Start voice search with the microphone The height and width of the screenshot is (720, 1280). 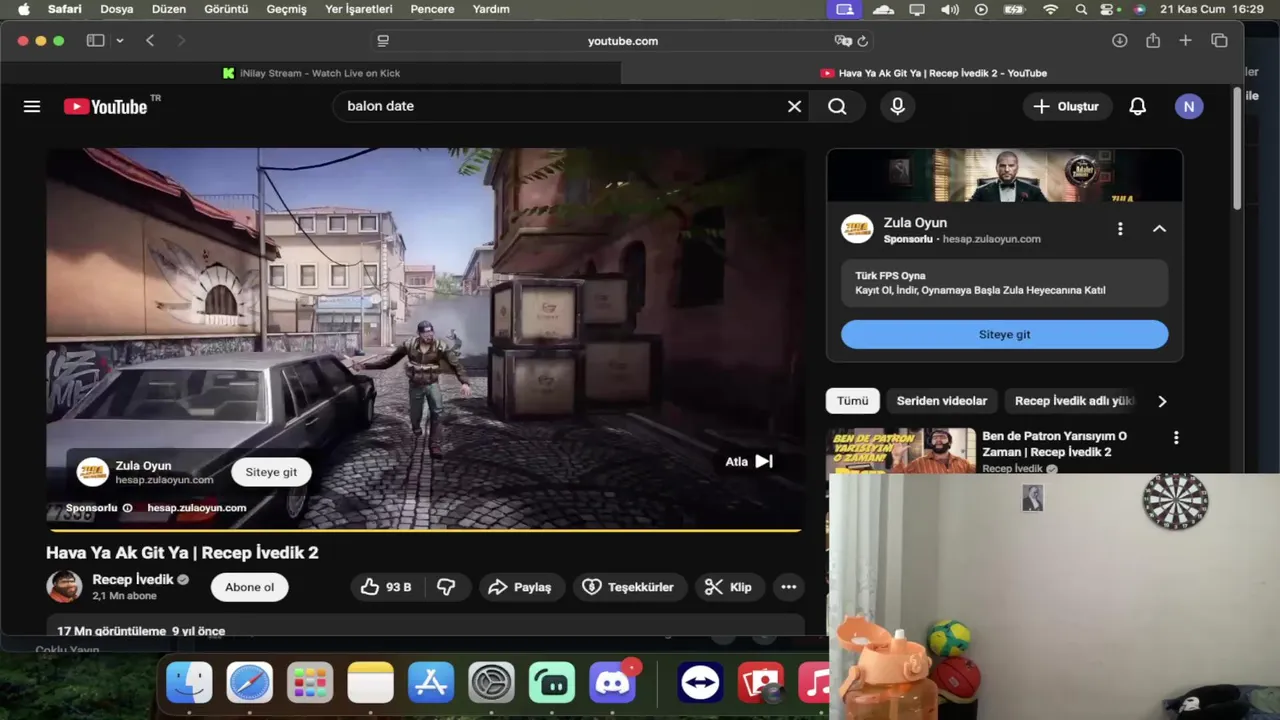tap(897, 106)
